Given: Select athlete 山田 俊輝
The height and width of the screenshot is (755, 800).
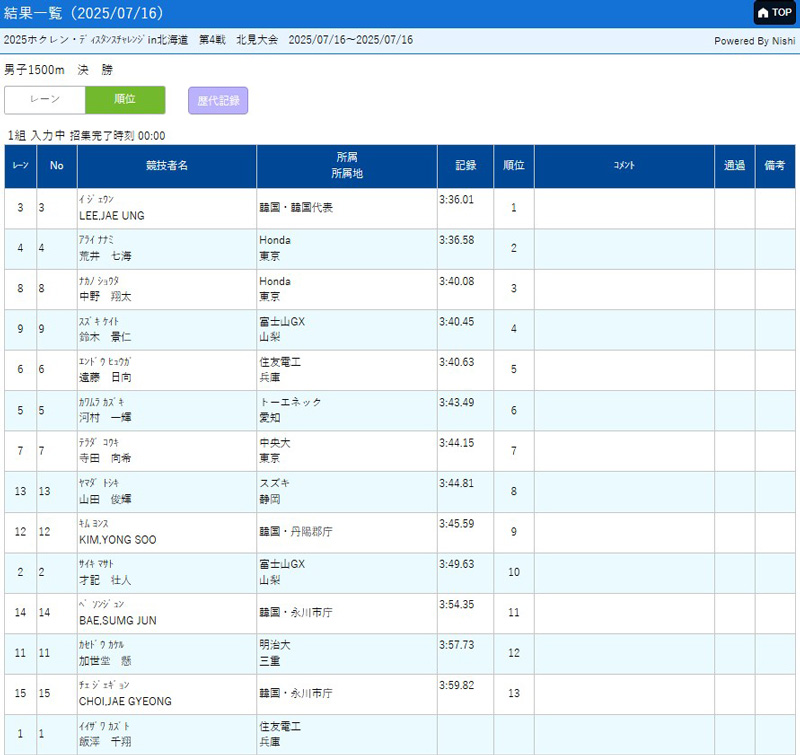Looking at the screenshot, I should tap(105, 499).
